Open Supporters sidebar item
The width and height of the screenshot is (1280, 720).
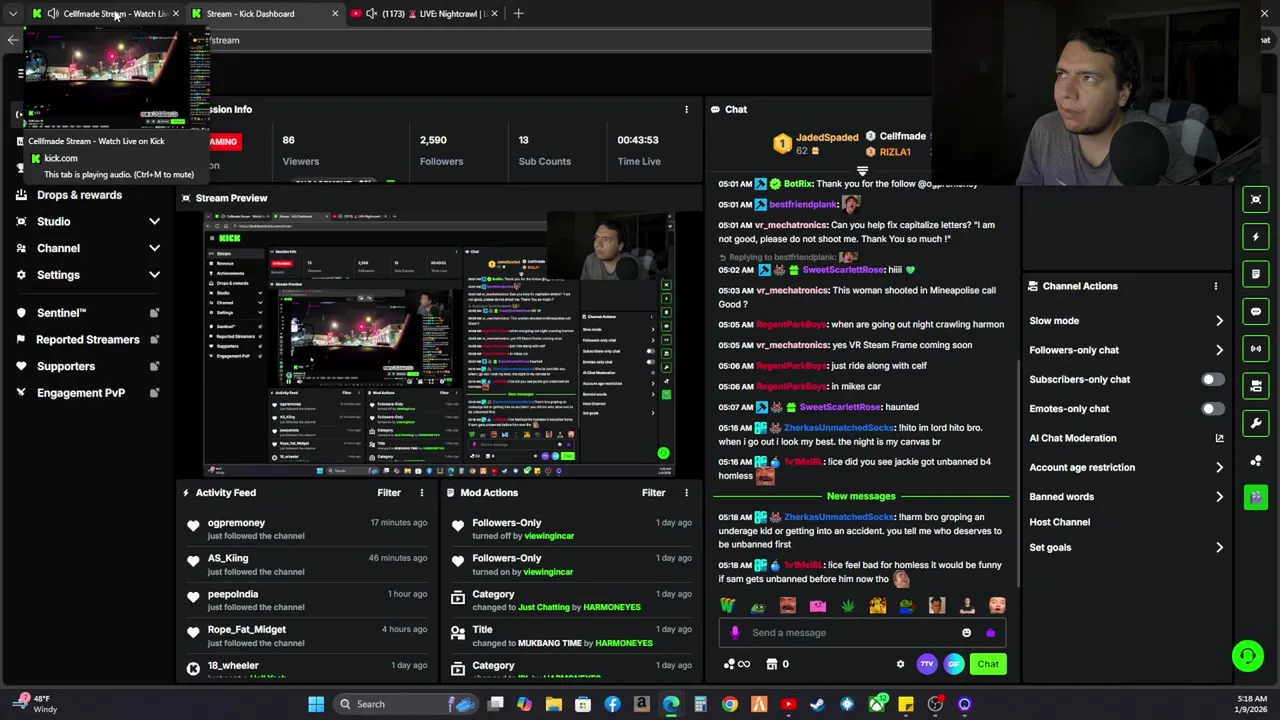(x=88, y=366)
